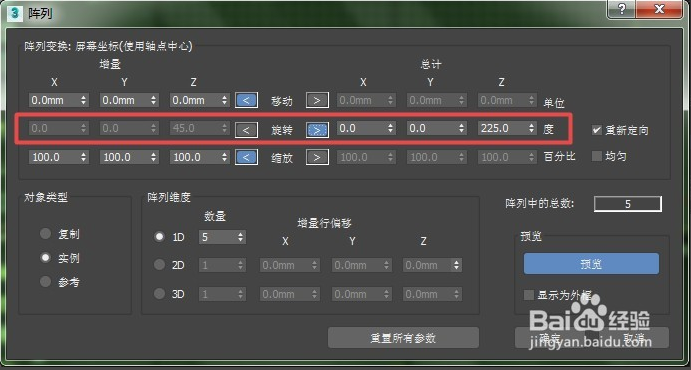Click the 移动 label
The image size is (691, 370).
(282, 101)
